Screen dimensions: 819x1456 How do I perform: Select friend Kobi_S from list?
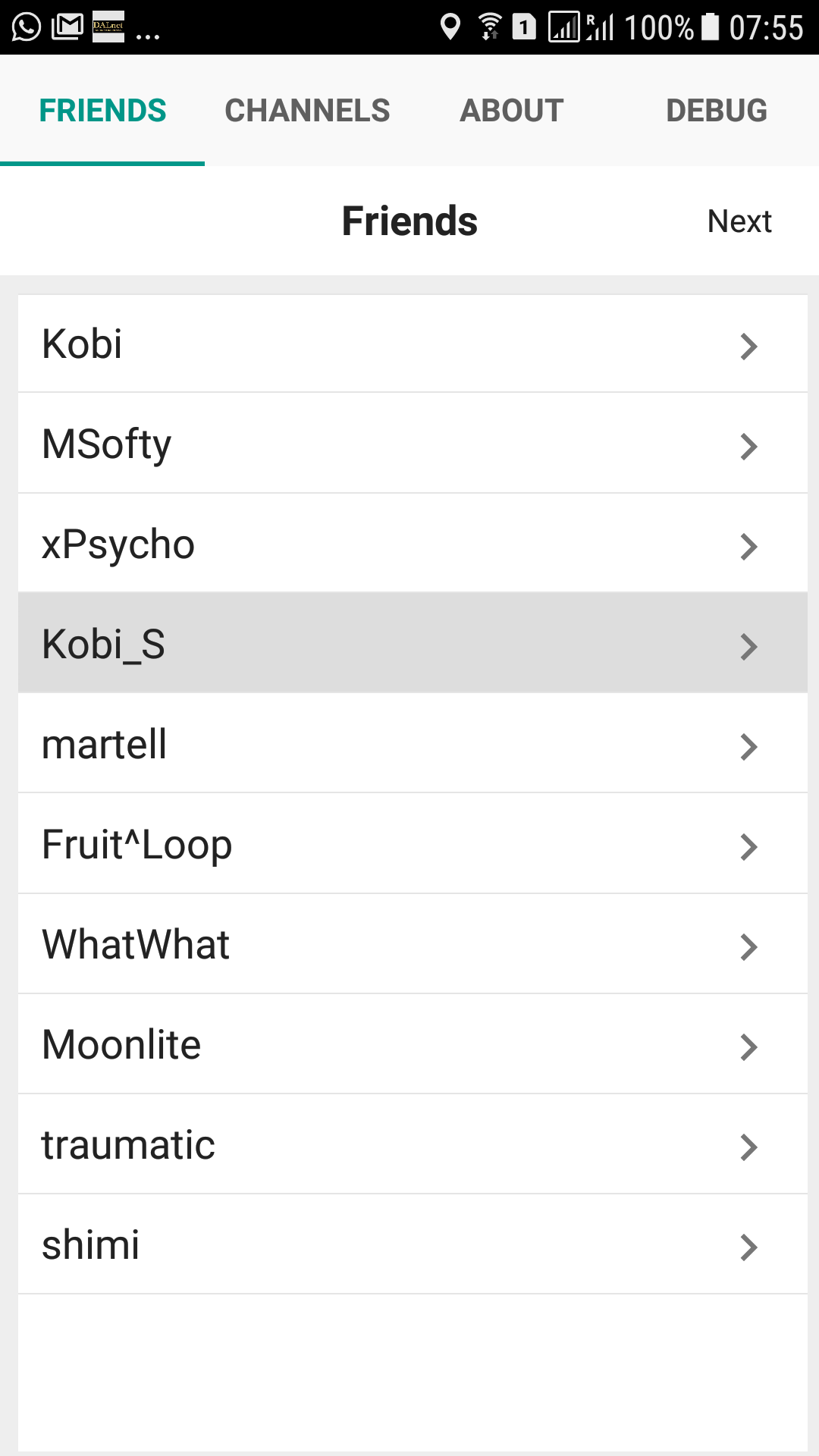103,645
